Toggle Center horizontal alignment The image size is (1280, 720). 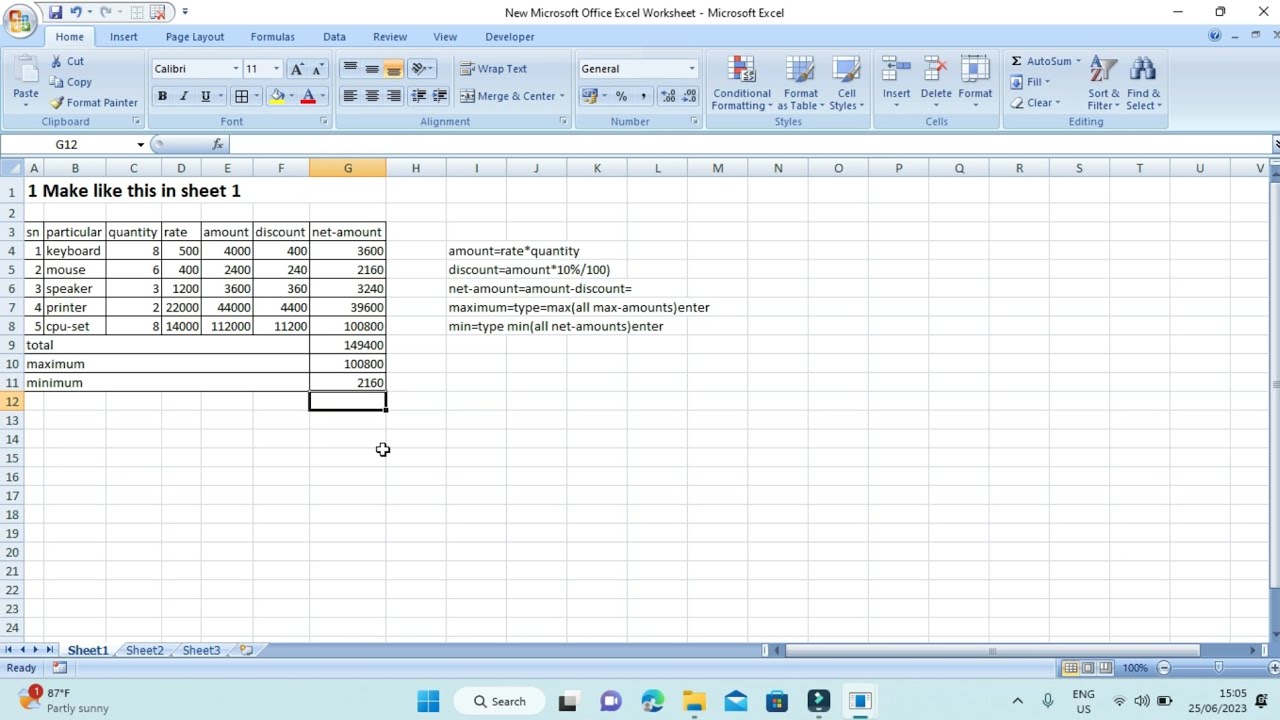click(372, 96)
